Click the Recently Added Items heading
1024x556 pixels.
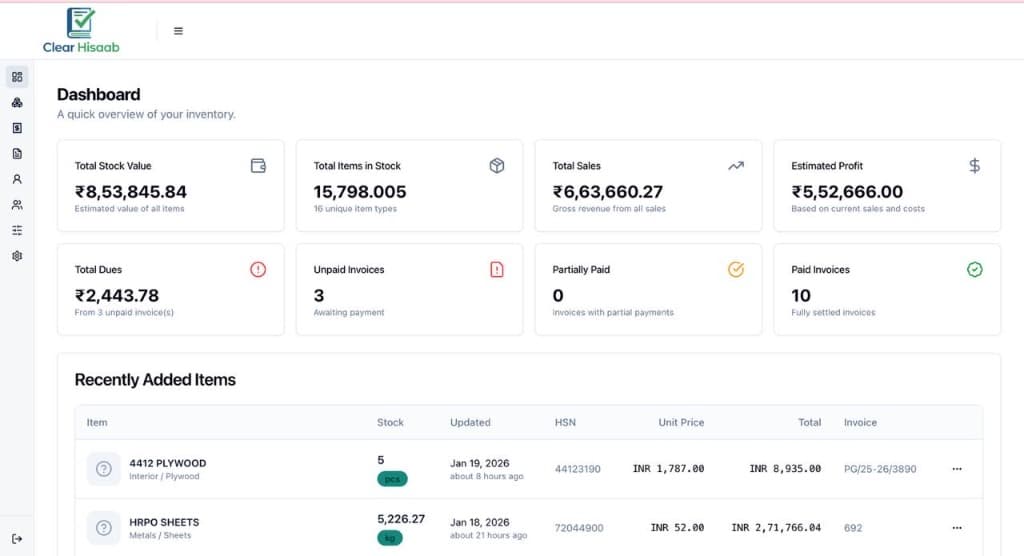[155, 380]
